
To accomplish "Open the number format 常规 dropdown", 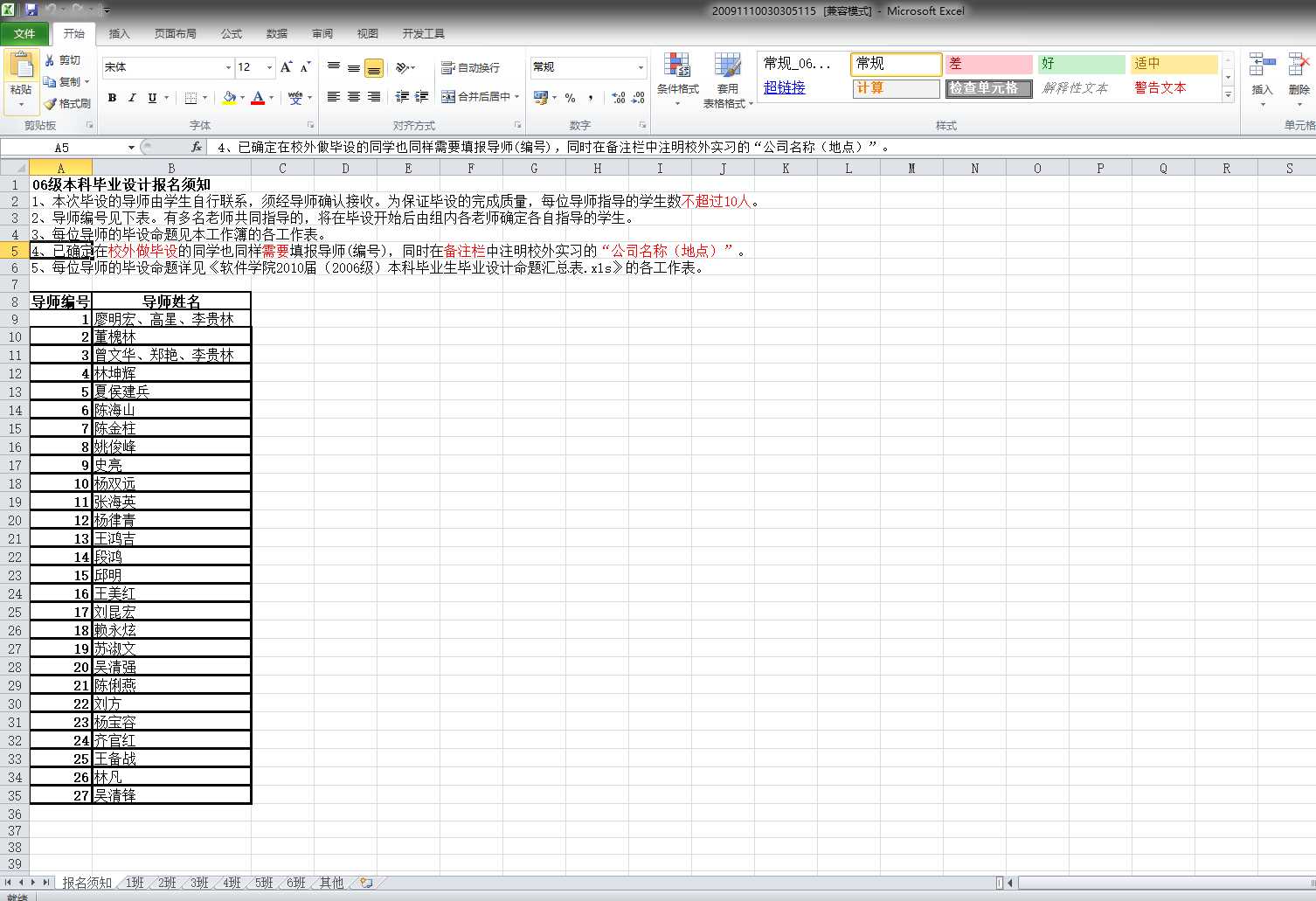I will coord(641,67).
